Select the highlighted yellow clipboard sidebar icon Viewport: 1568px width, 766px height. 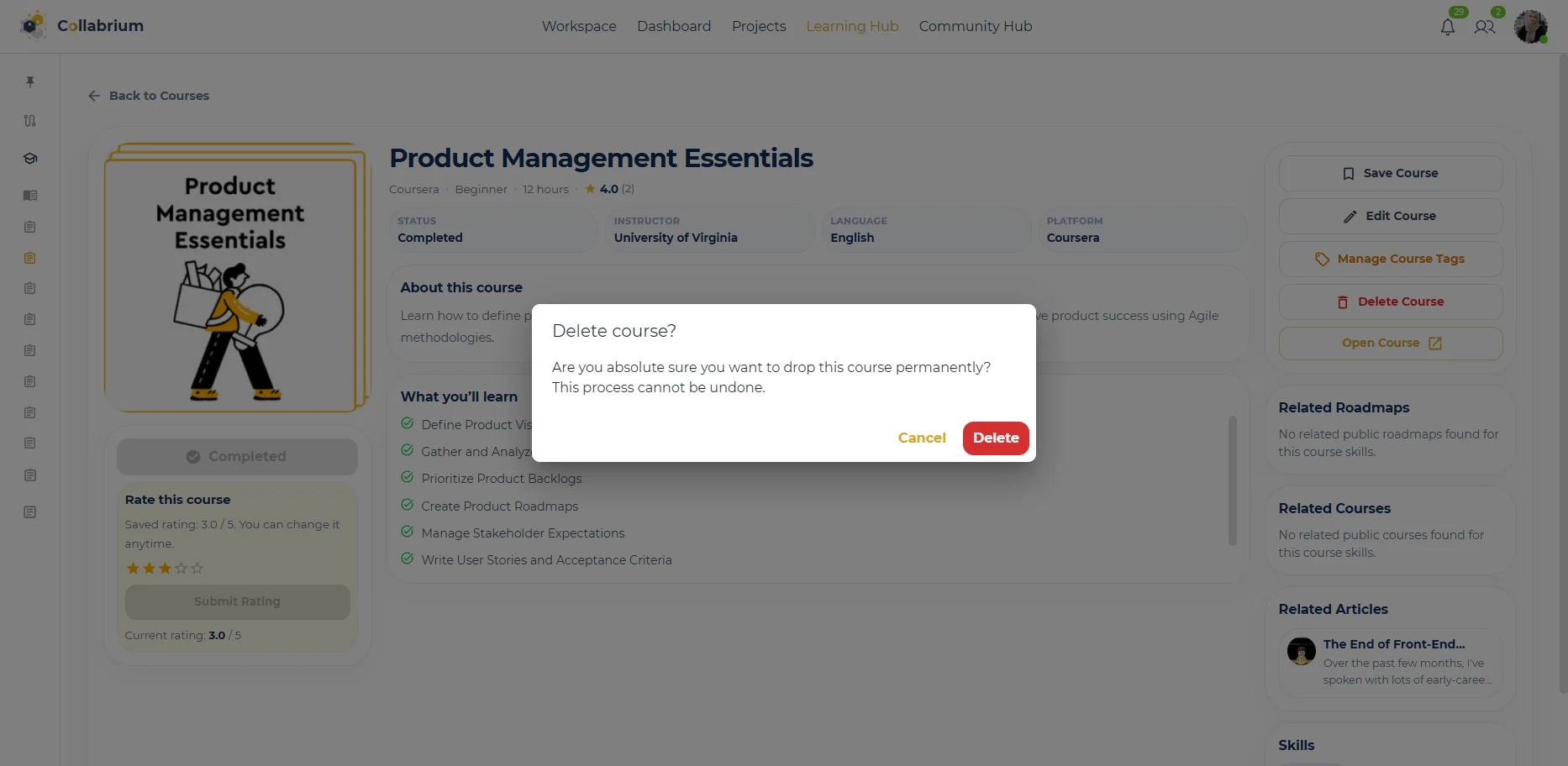pos(30,258)
